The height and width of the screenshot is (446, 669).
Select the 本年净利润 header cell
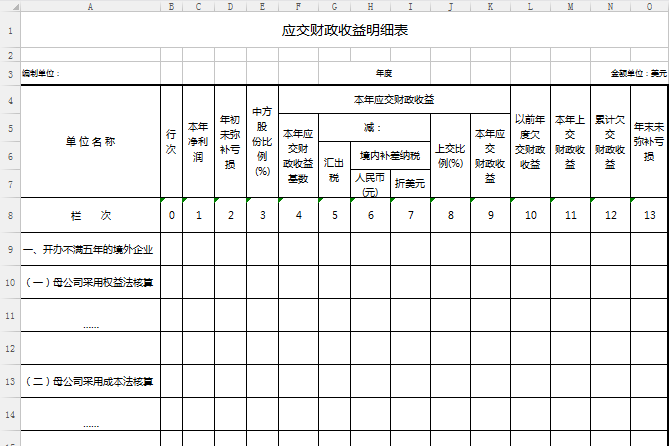[198, 141]
